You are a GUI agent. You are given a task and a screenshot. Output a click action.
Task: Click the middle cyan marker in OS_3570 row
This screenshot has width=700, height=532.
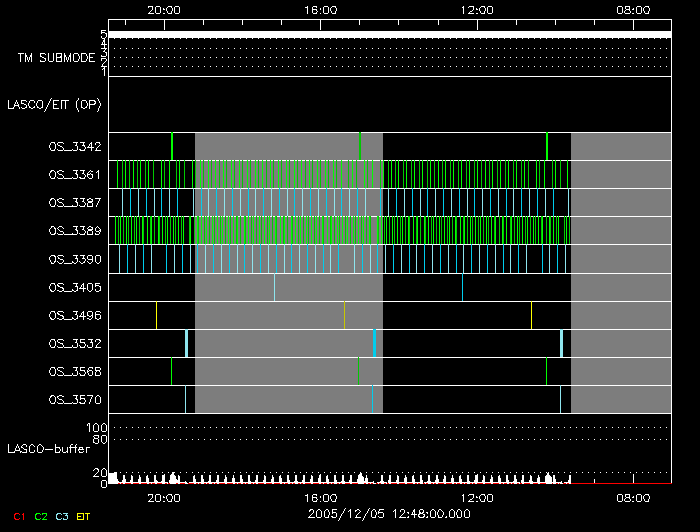[x=372, y=399]
